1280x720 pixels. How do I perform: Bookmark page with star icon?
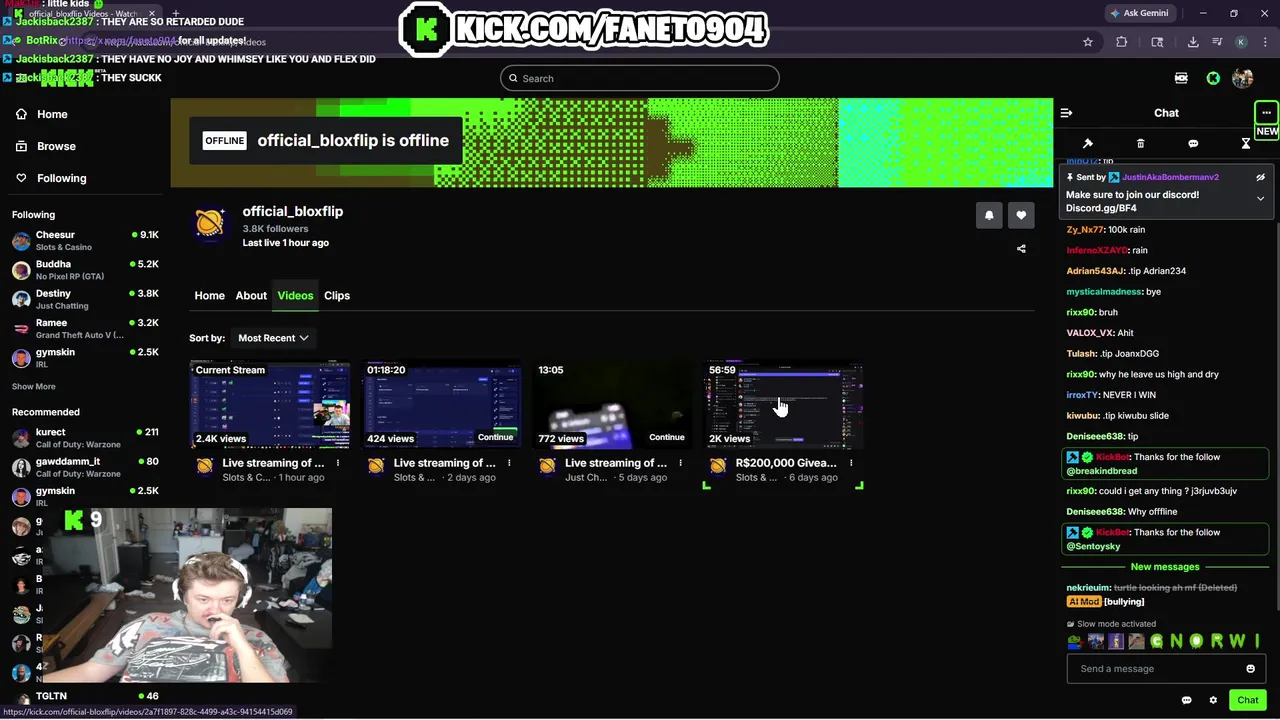1088,42
